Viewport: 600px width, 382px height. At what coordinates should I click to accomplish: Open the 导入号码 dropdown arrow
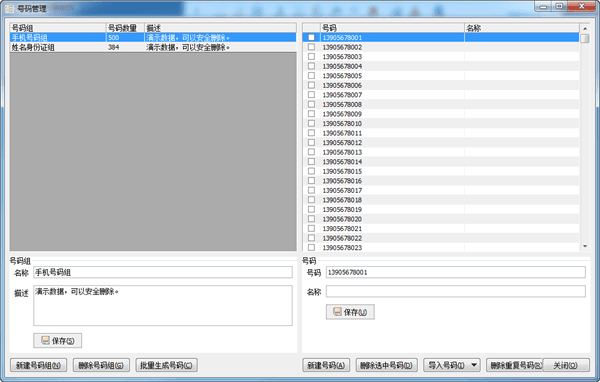click(x=474, y=365)
